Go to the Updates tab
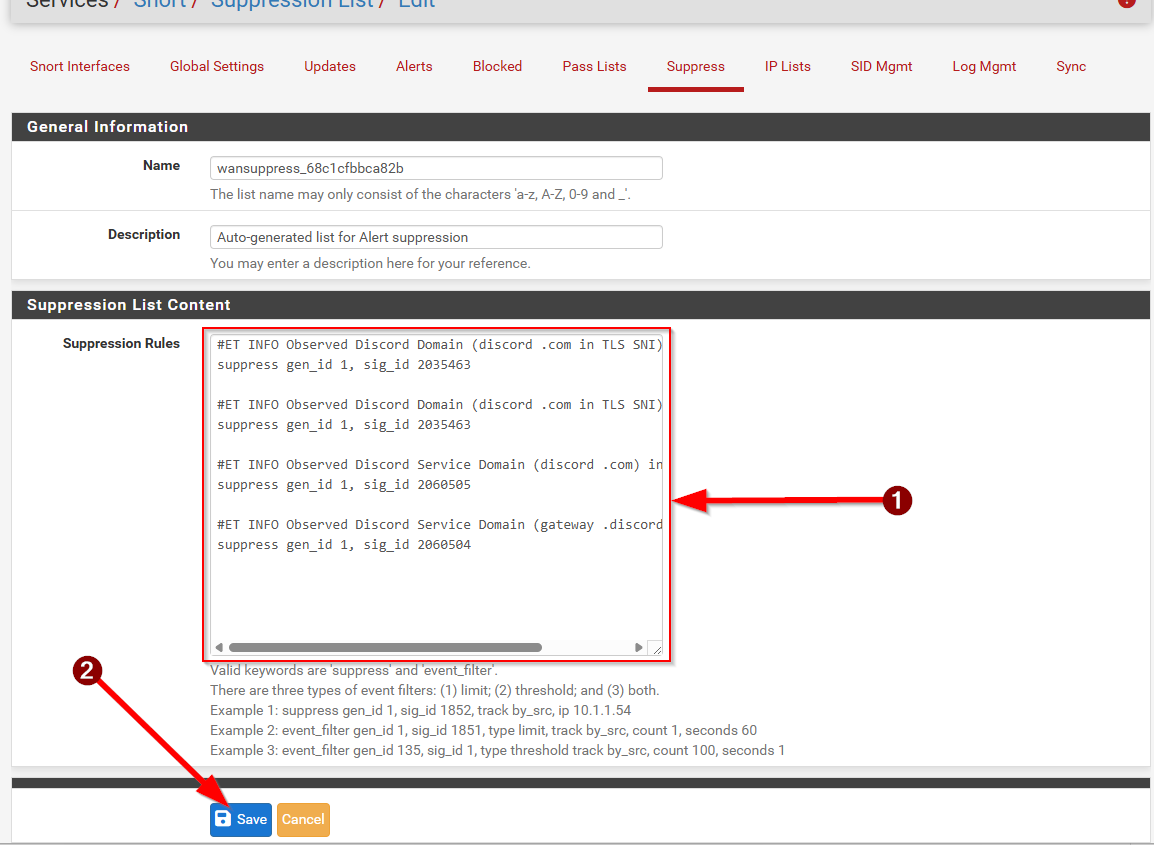Screen dimensions: 1154x845 click(x=330, y=66)
